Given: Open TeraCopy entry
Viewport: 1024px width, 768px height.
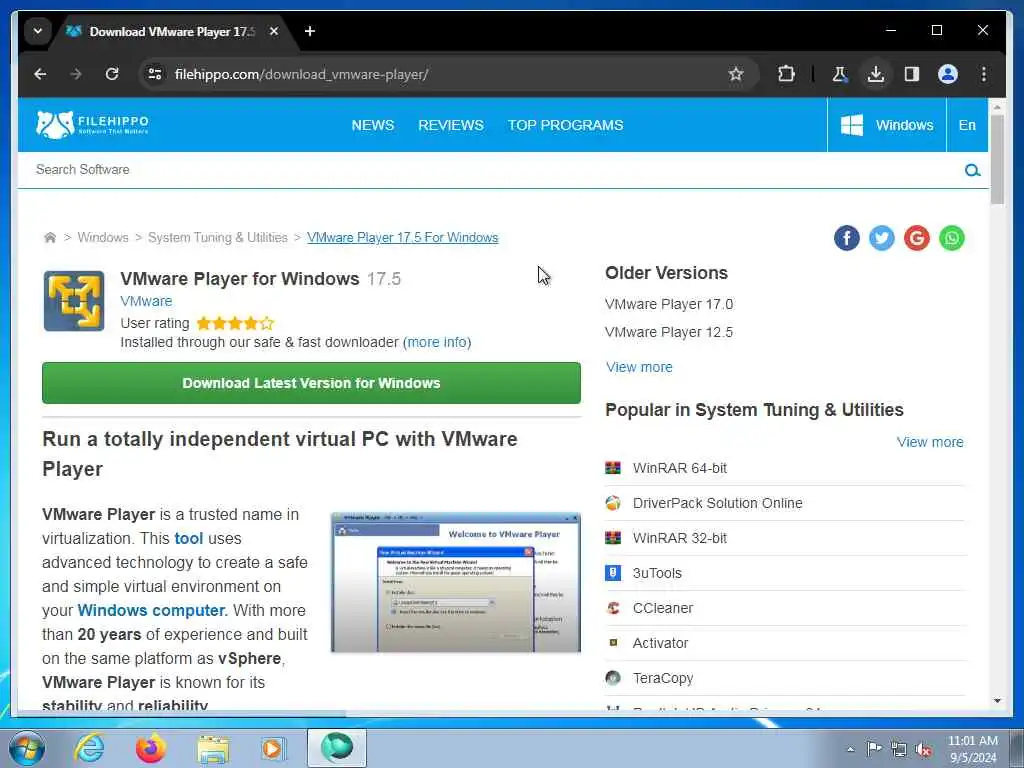Looking at the screenshot, I should click(x=663, y=679).
